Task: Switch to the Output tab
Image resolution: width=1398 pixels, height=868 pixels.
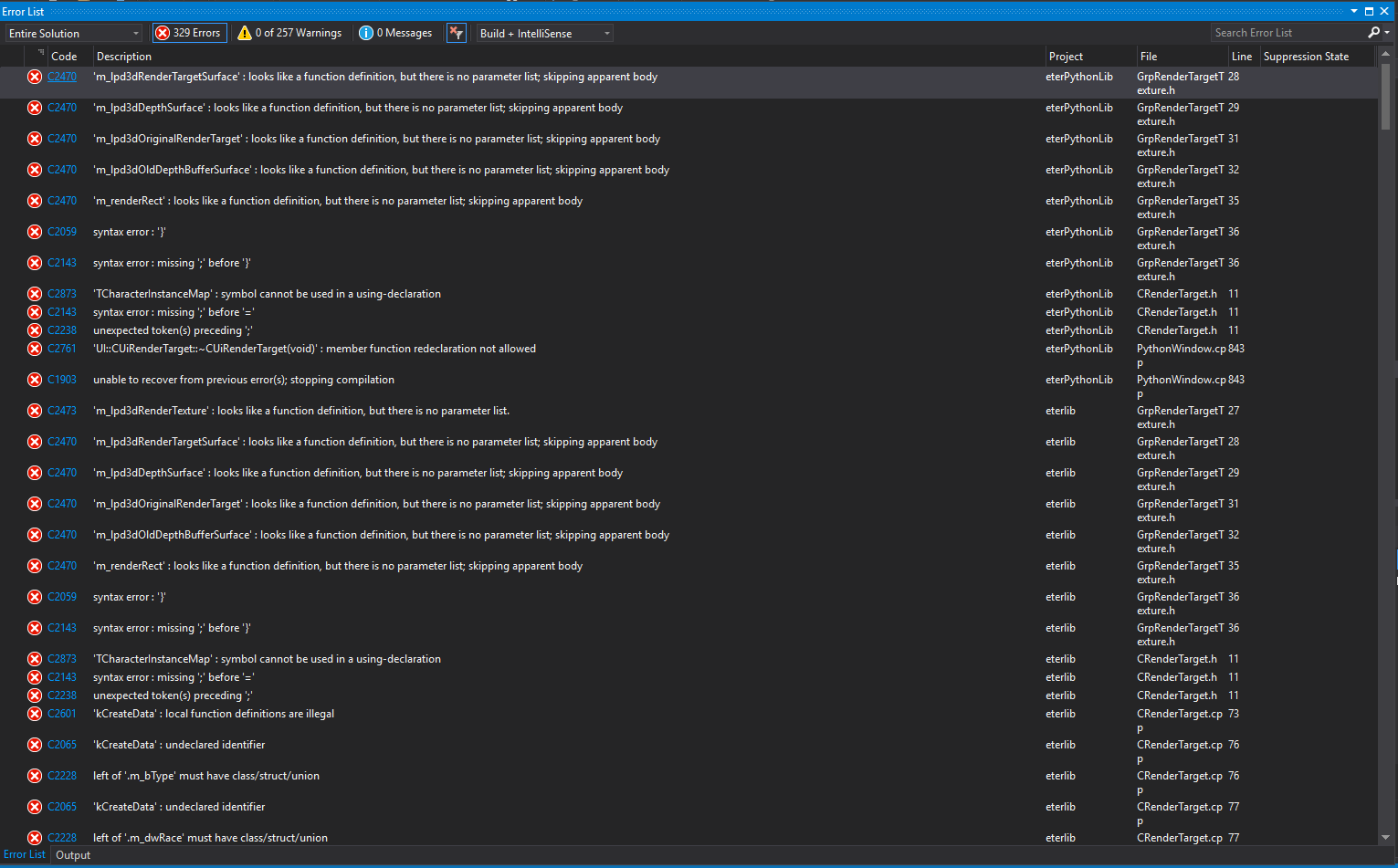Action: (x=72, y=855)
